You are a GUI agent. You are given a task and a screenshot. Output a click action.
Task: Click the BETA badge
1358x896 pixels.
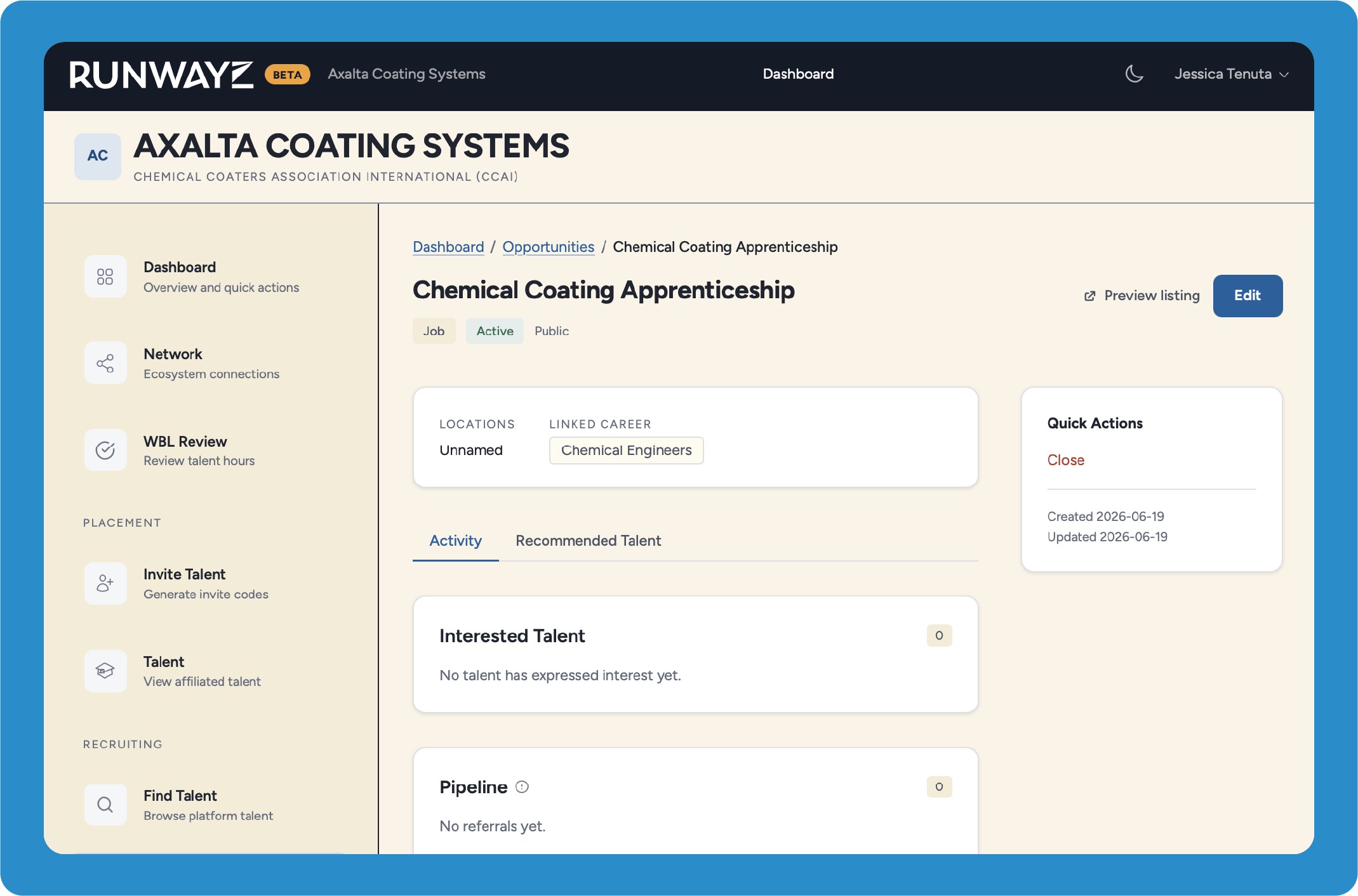pyautogui.click(x=288, y=75)
